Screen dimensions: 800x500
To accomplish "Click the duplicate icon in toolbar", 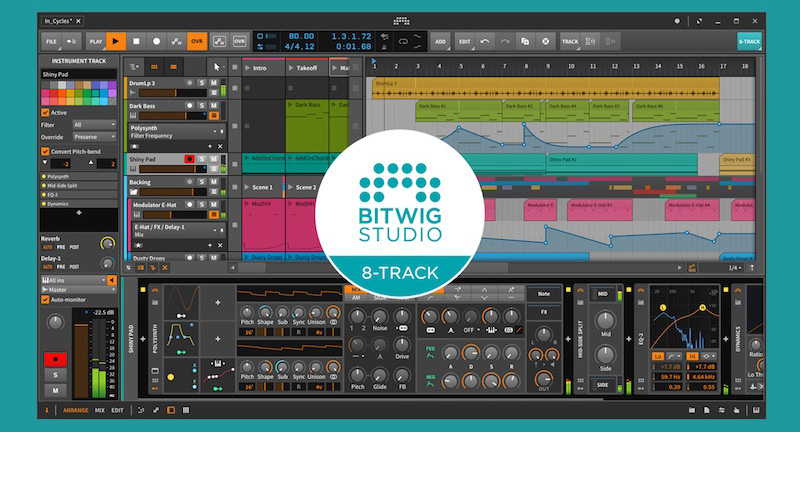I will (525, 41).
